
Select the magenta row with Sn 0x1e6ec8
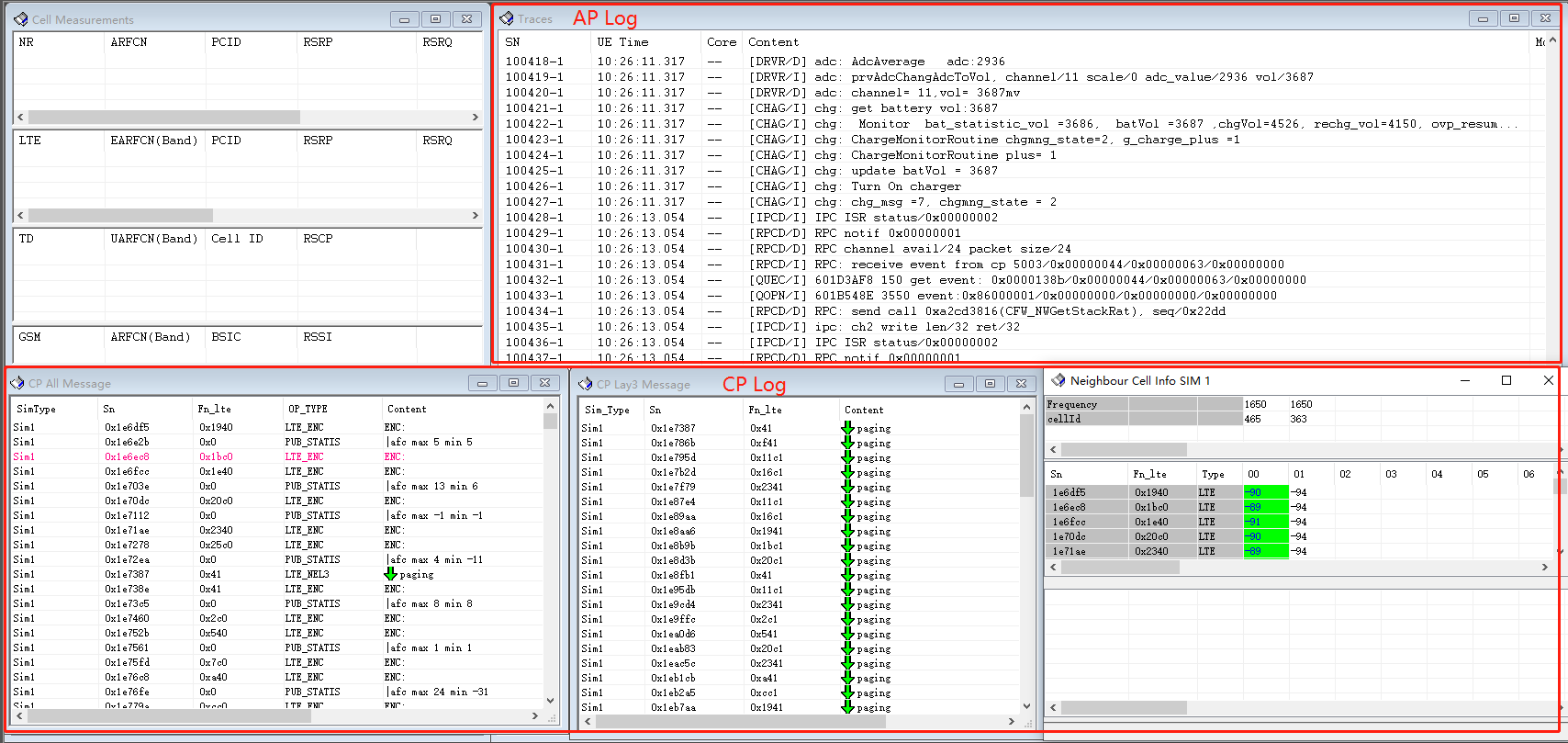[x=127, y=456]
